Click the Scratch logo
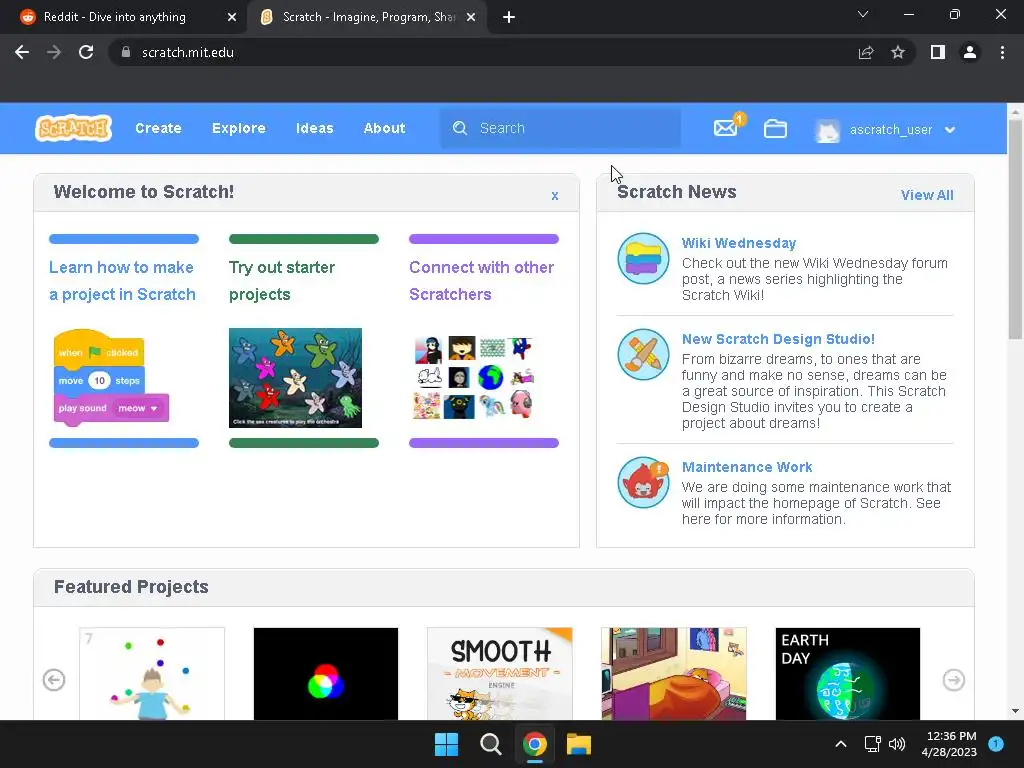The height and width of the screenshot is (768, 1024). pos(73,128)
